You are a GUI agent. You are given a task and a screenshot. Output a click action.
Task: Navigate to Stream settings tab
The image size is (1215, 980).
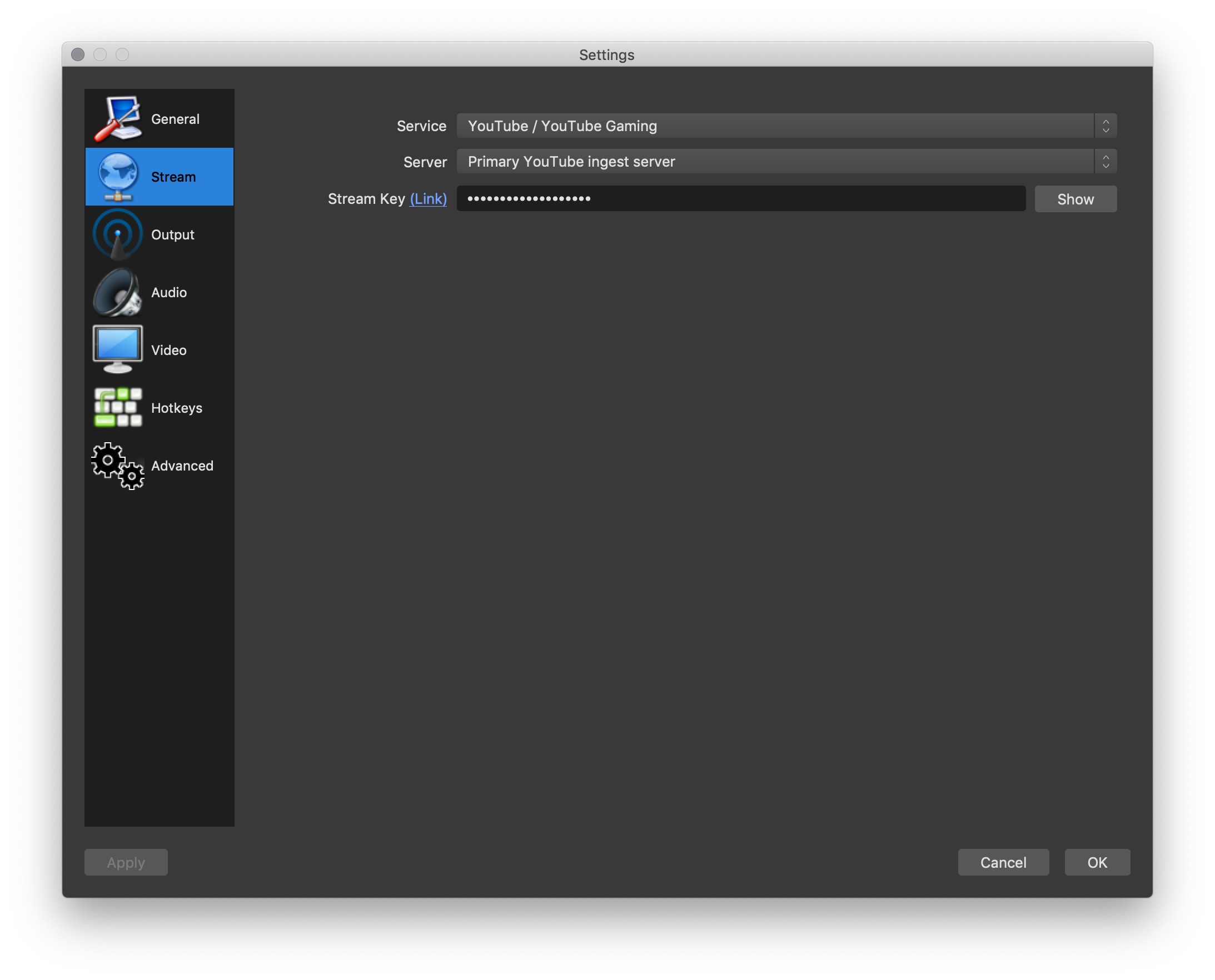159,176
